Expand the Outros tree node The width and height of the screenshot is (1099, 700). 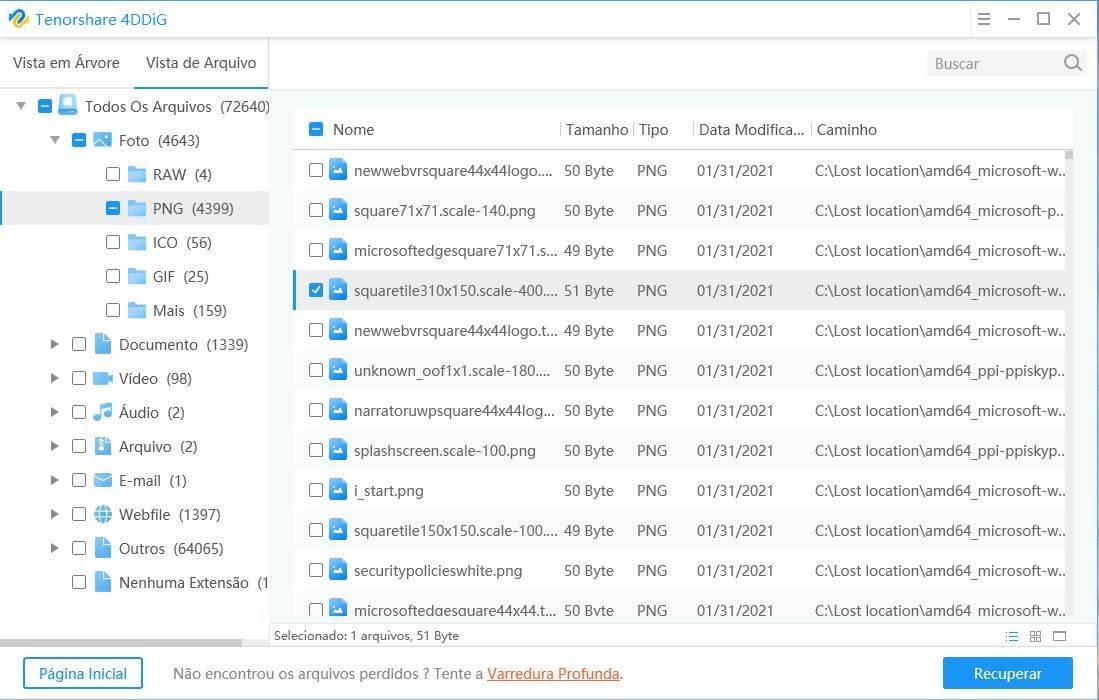pyautogui.click(x=55, y=548)
